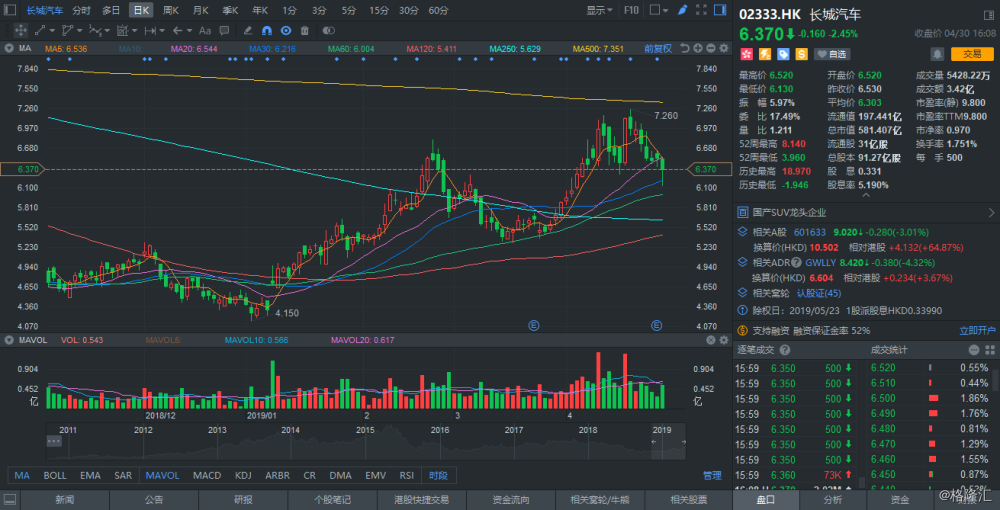The height and width of the screenshot is (510, 1000).
Task: Open the 新闻 news bottom tab
Action: (64, 499)
